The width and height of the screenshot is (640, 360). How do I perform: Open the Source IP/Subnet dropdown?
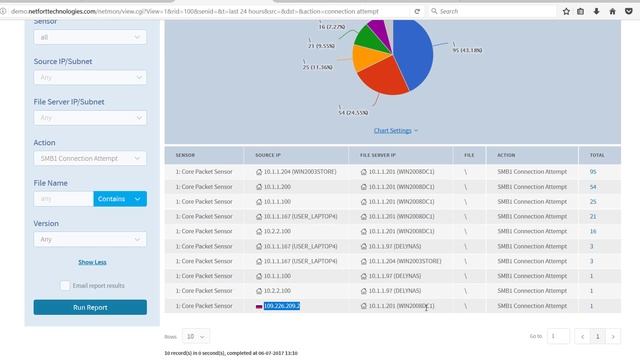tap(90, 78)
